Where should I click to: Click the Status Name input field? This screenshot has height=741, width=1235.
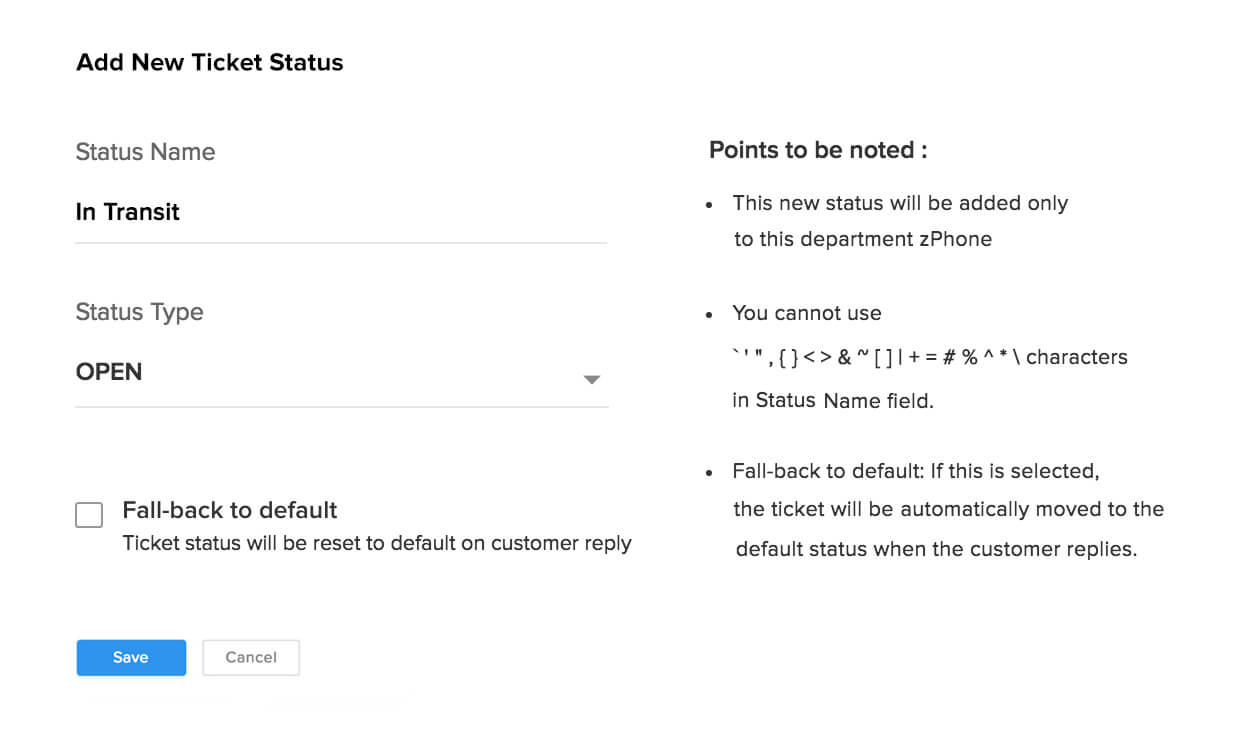340,212
